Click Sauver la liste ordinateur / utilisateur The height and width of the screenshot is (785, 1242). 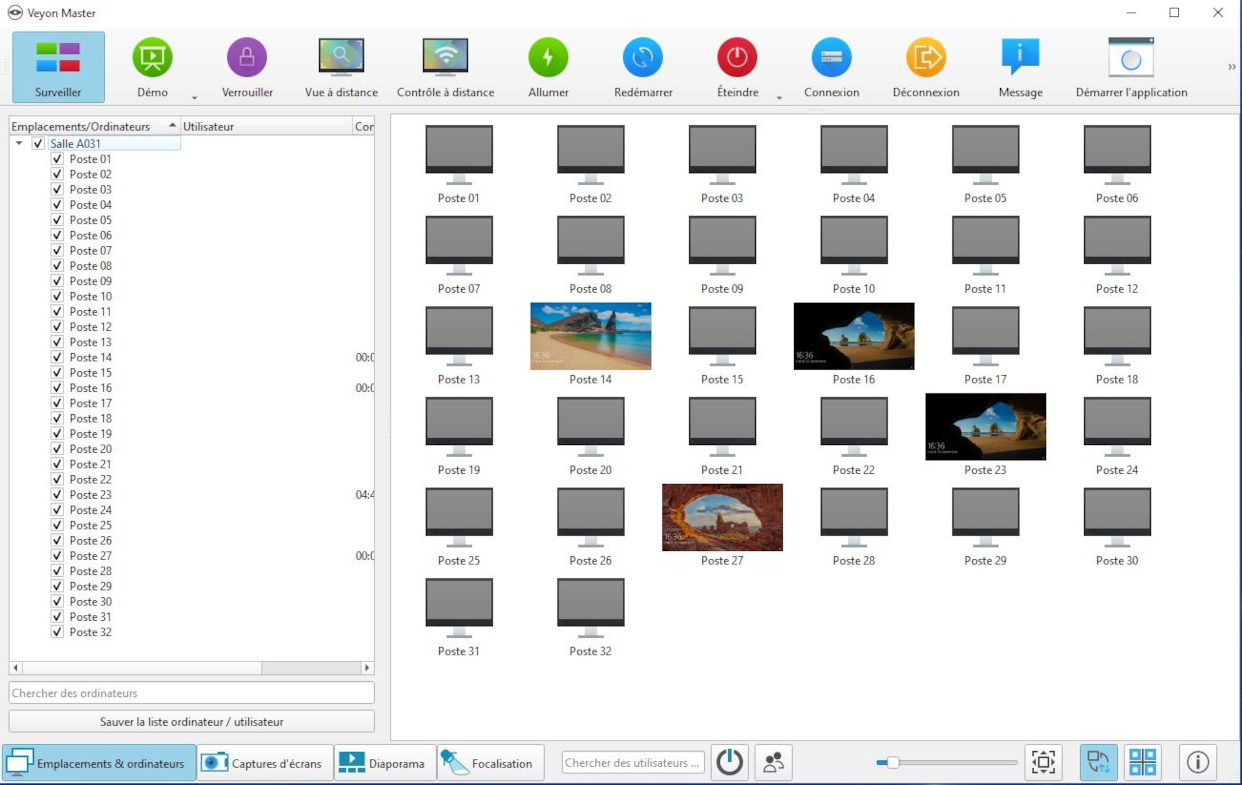192,721
